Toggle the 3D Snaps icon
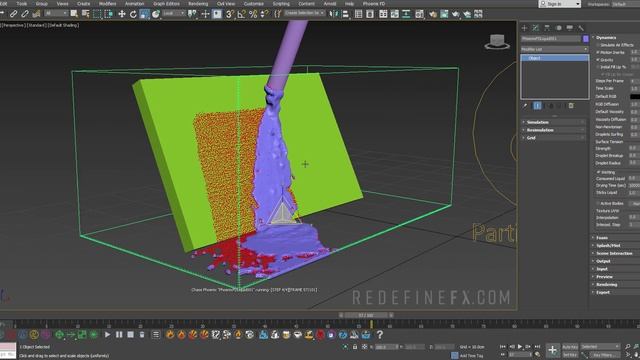The width and height of the screenshot is (640, 360). (230, 14)
